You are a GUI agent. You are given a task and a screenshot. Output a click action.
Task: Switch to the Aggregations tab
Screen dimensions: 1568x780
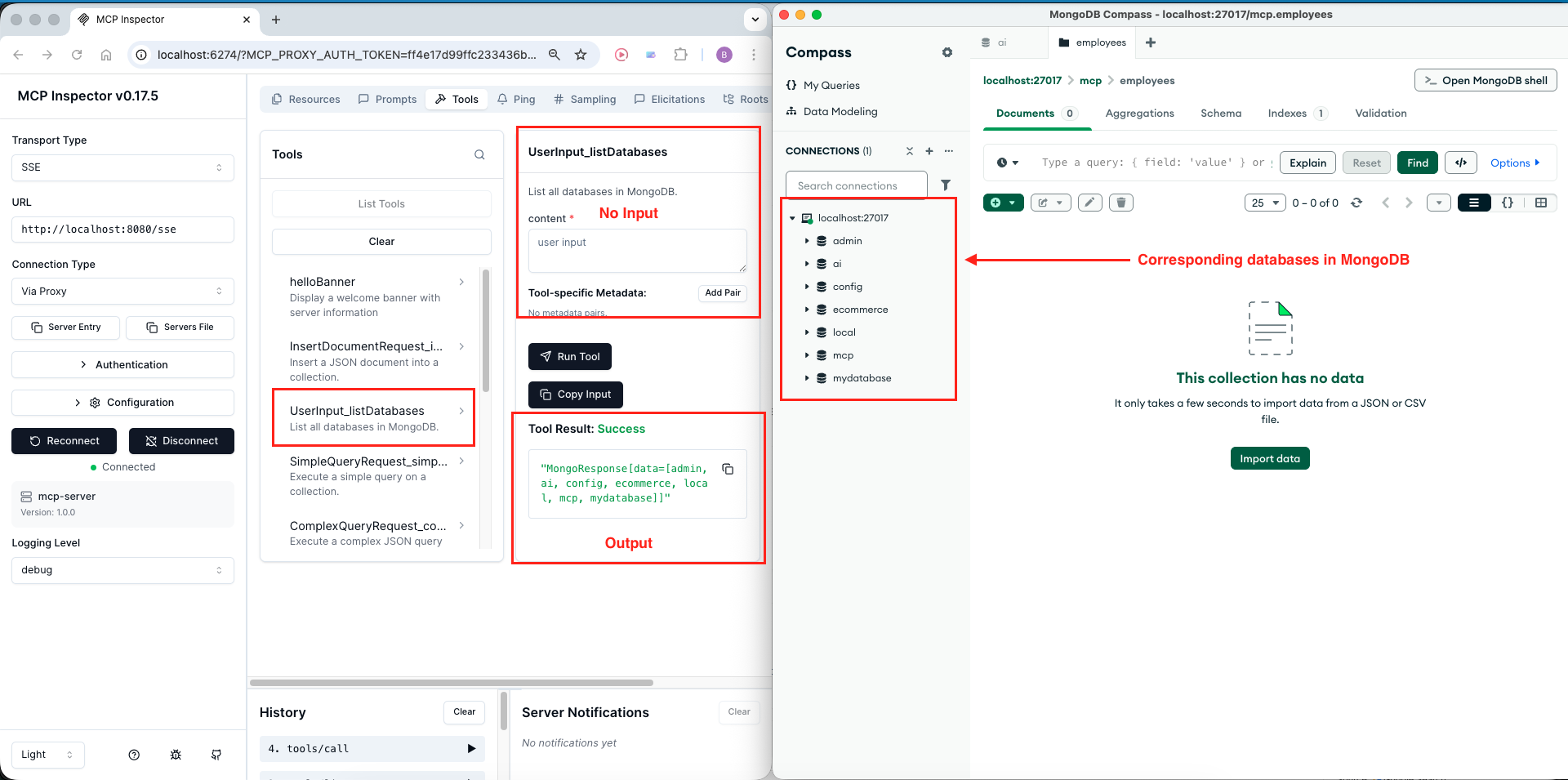click(x=1139, y=114)
